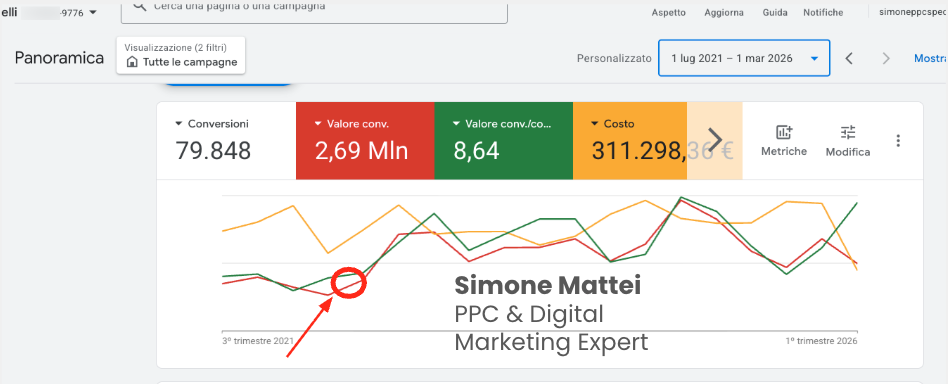This screenshot has width=948, height=384.
Task: Open the Aspetto menu
Action: coord(669,13)
